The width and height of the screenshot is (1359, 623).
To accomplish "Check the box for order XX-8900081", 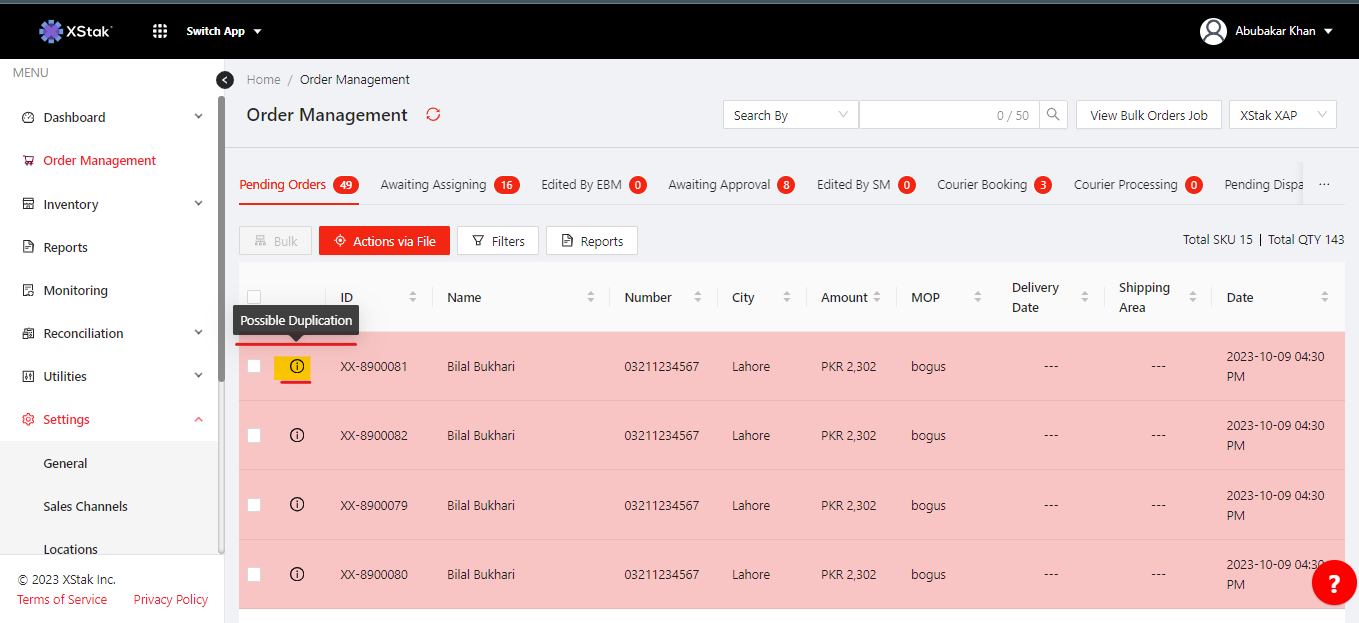I will tap(254, 367).
